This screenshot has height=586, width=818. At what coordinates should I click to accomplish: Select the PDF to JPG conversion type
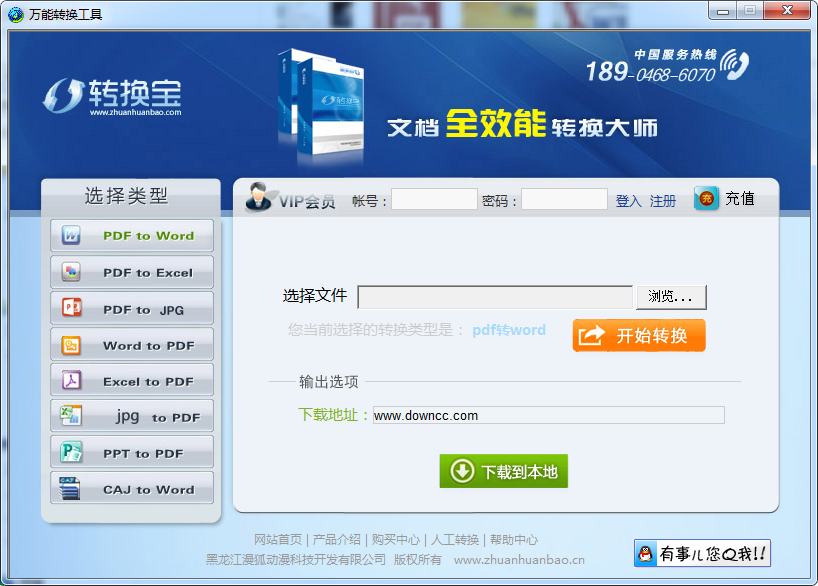coord(131,308)
